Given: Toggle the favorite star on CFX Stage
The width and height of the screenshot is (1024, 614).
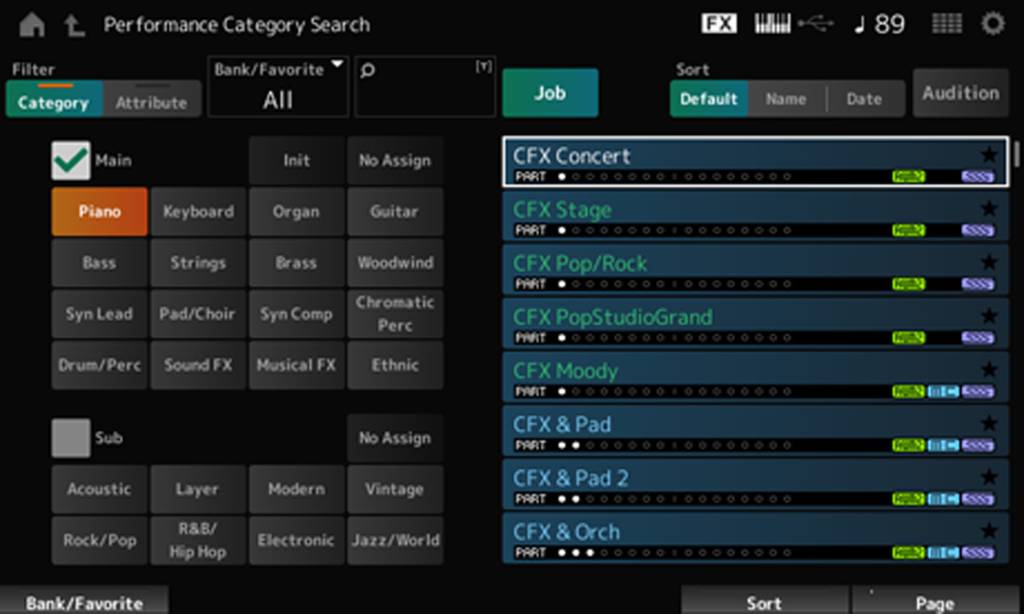Looking at the screenshot, I should click(988, 210).
